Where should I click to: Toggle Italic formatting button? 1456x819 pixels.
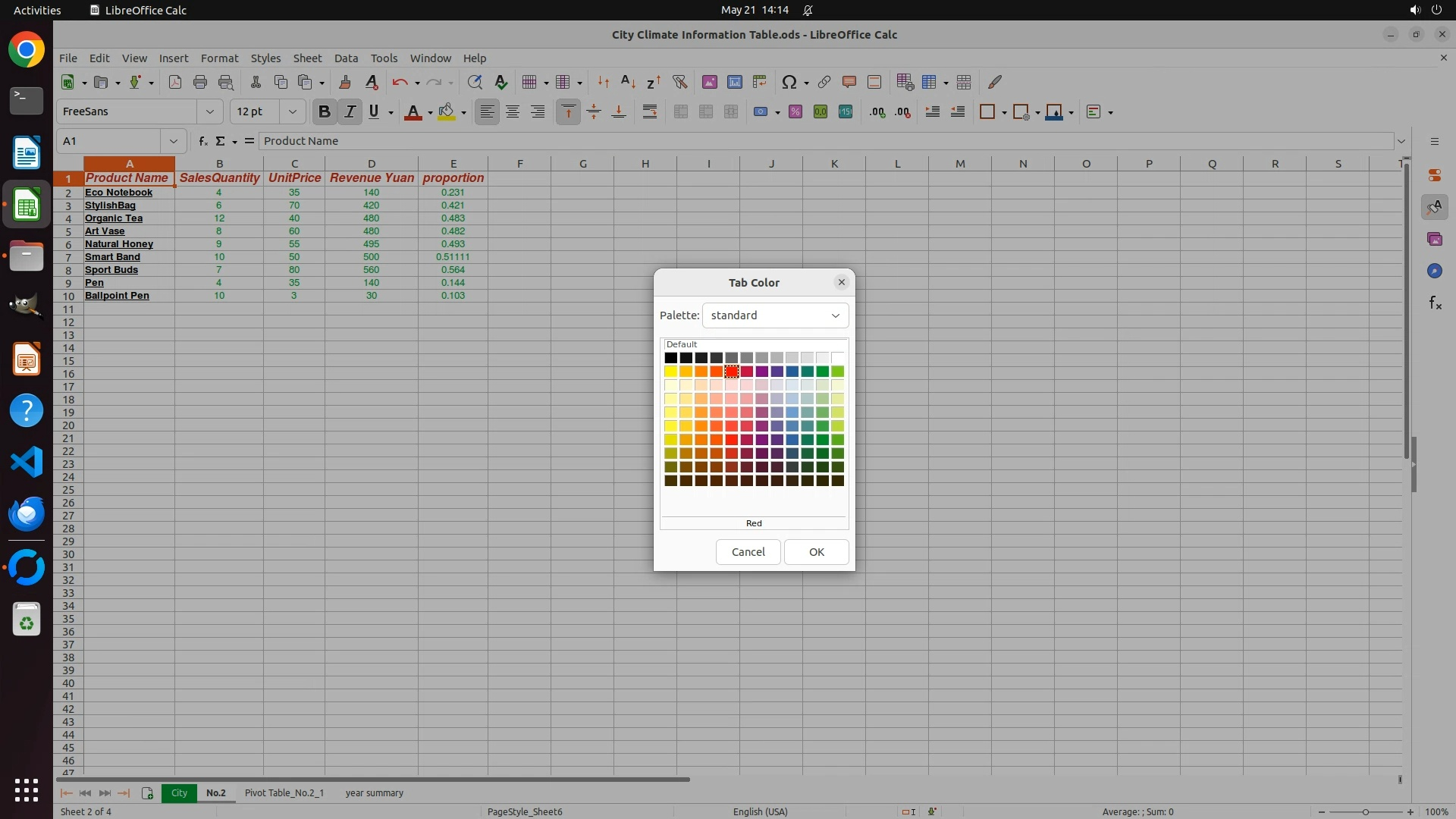click(350, 111)
